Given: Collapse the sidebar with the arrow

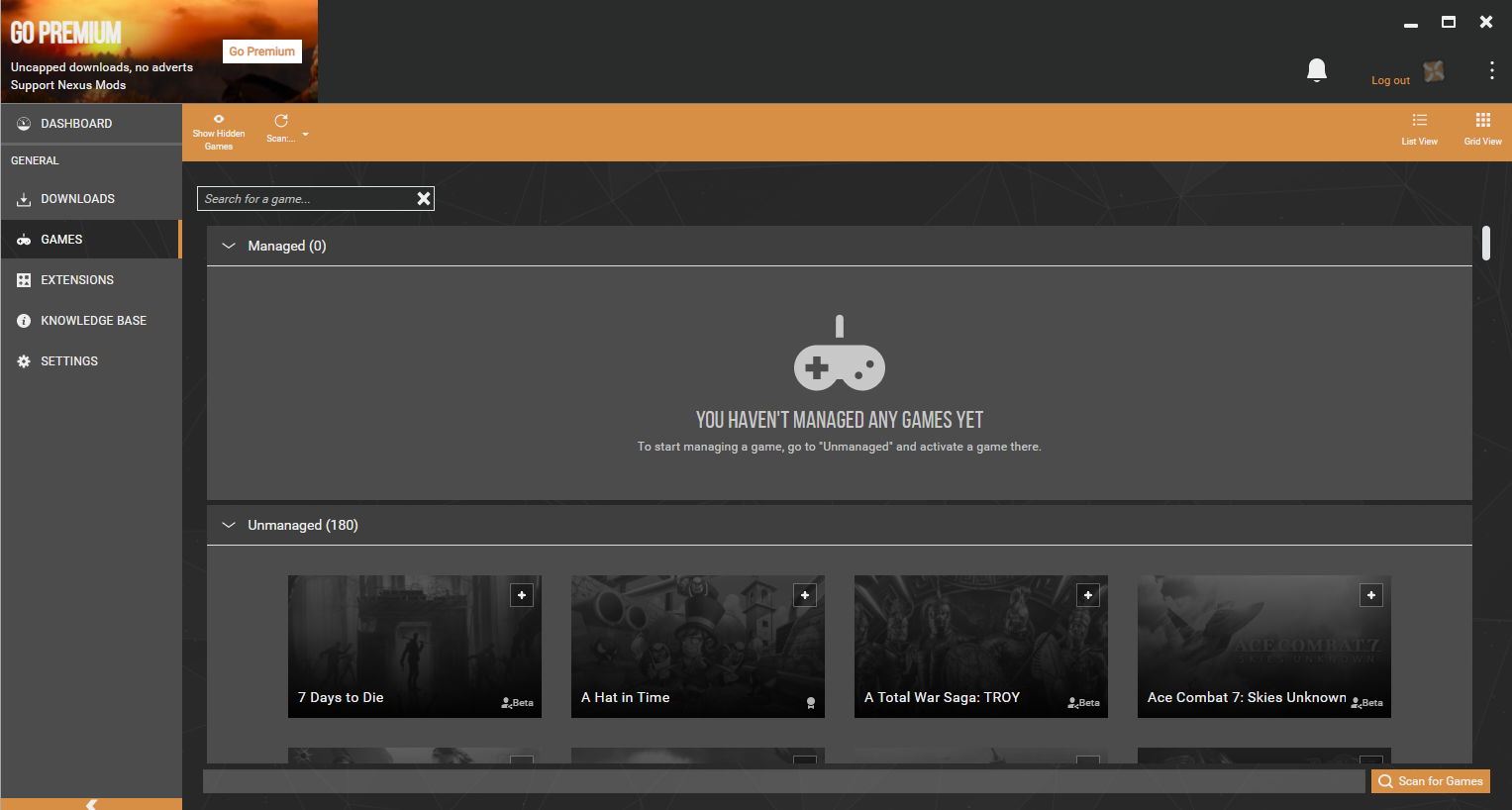Looking at the screenshot, I should [91, 804].
